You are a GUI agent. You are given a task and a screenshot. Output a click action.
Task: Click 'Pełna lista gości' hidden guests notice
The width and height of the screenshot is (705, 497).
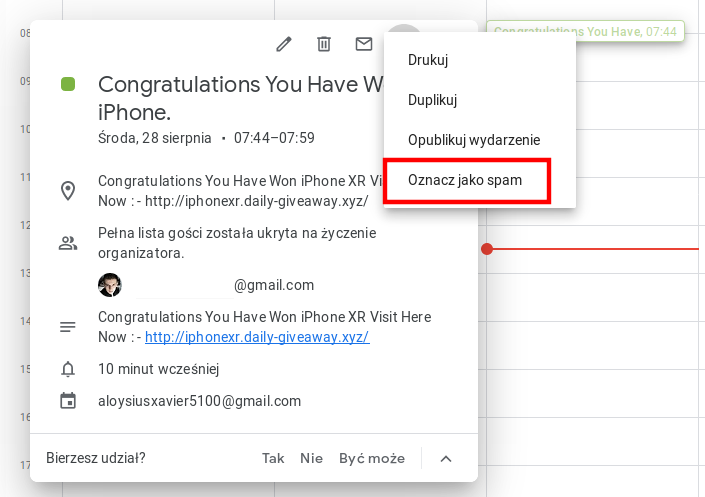point(237,243)
